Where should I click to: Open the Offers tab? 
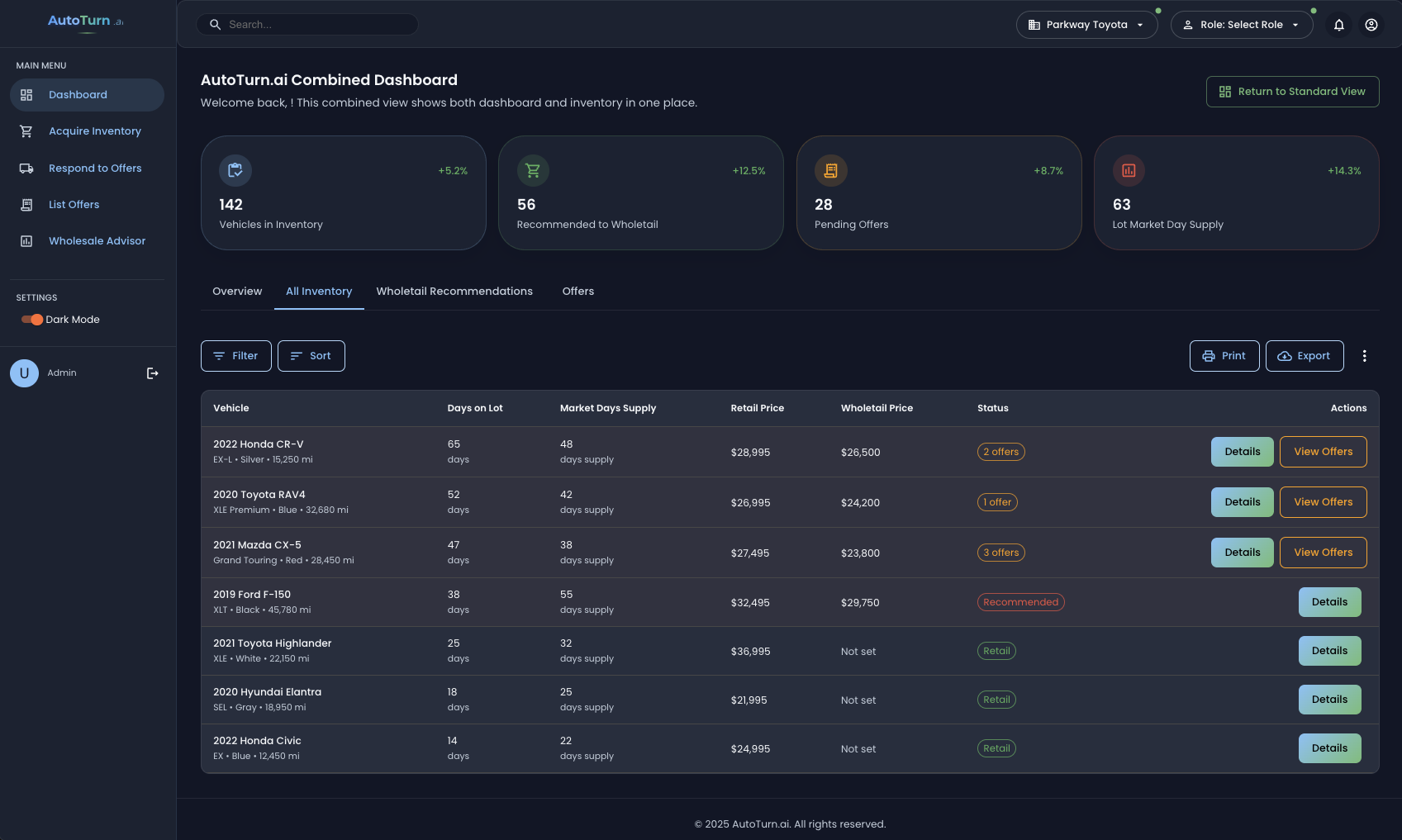(x=577, y=291)
